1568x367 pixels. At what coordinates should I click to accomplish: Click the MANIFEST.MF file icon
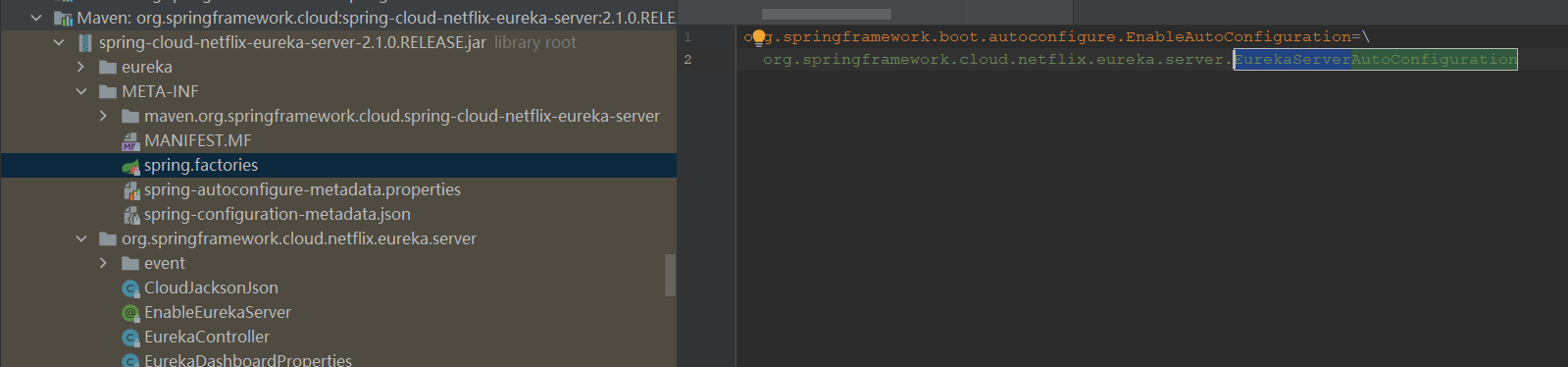coord(130,140)
